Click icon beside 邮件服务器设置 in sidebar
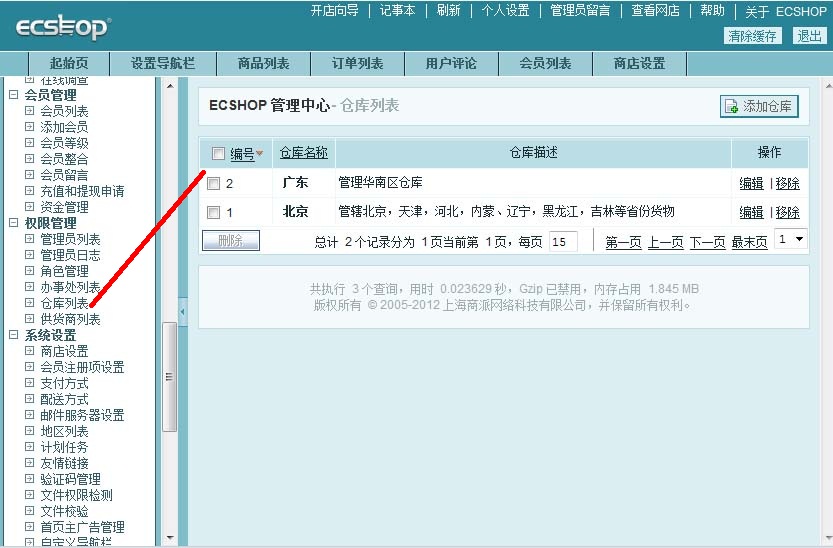The width and height of the screenshot is (833, 548). click(30, 414)
